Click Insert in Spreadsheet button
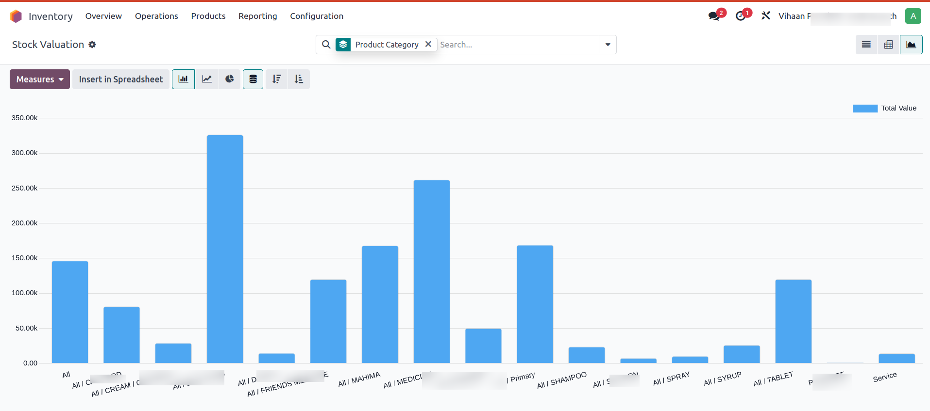Image resolution: width=930 pixels, height=411 pixels. click(121, 79)
